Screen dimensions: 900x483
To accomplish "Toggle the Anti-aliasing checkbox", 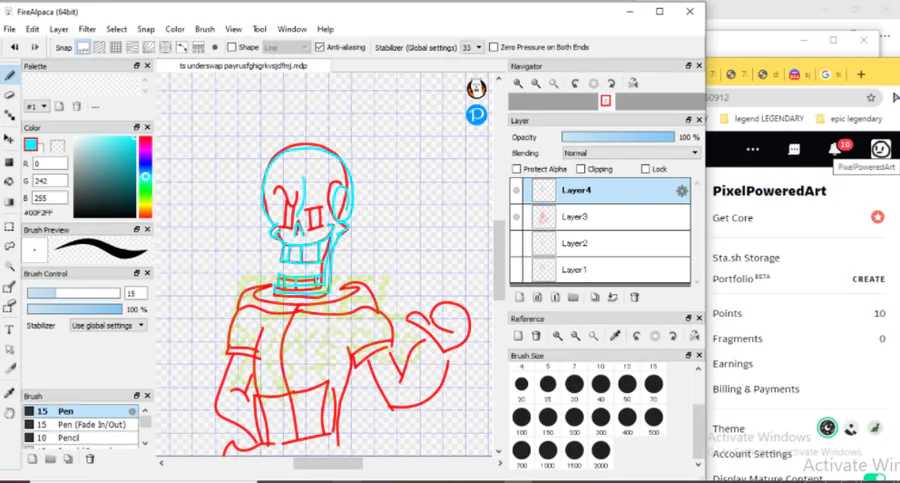I will point(320,47).
